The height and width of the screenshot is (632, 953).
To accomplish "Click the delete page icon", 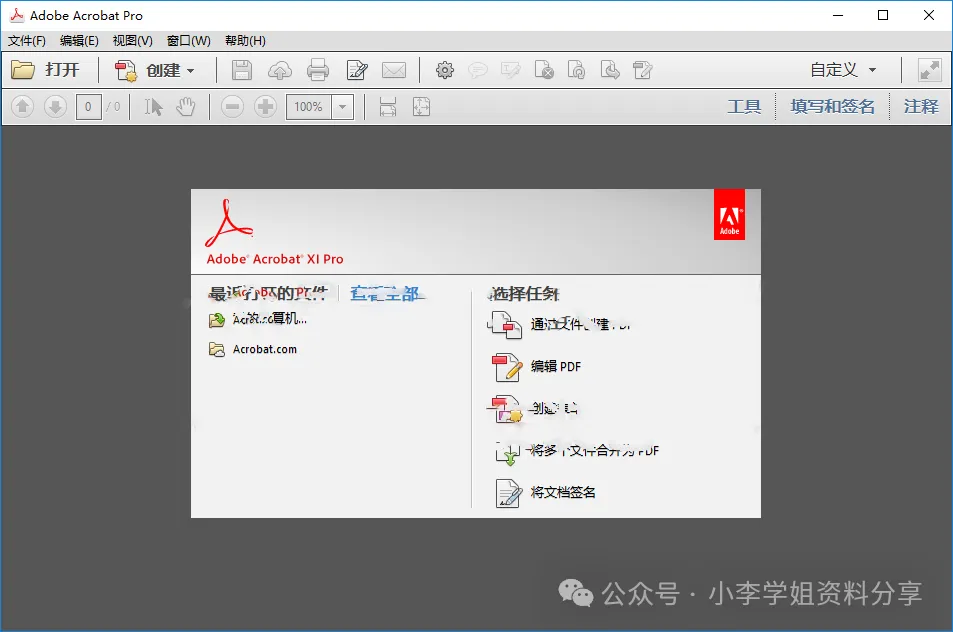I will [544, 70].
